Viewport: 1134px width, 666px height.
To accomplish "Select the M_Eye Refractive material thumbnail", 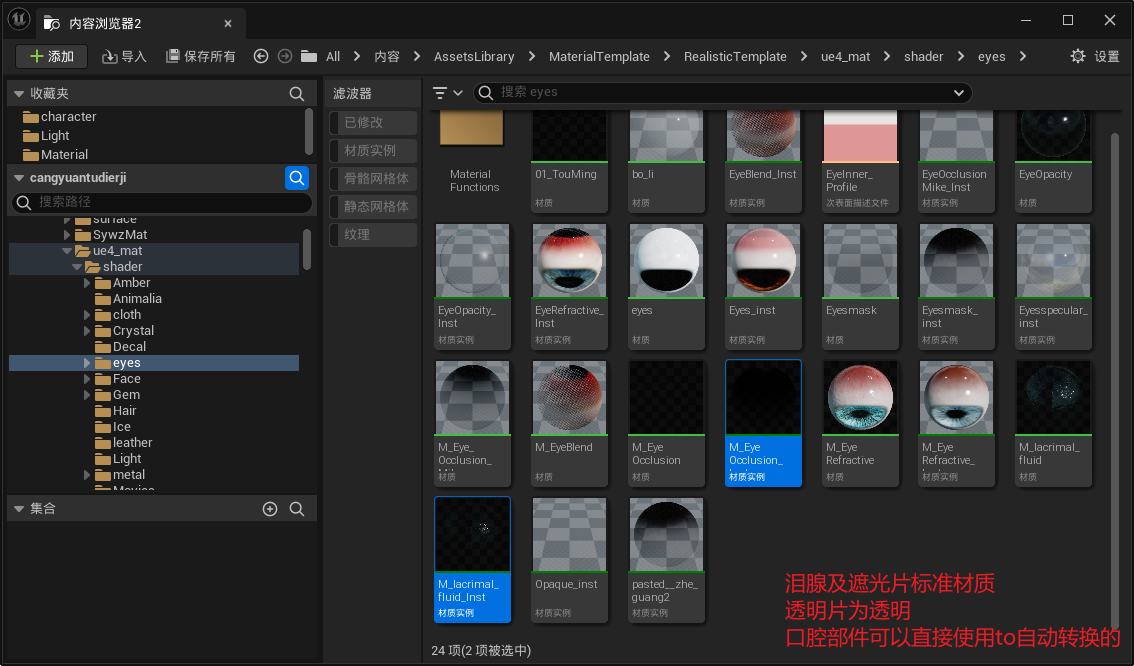I will click(859, 398).
